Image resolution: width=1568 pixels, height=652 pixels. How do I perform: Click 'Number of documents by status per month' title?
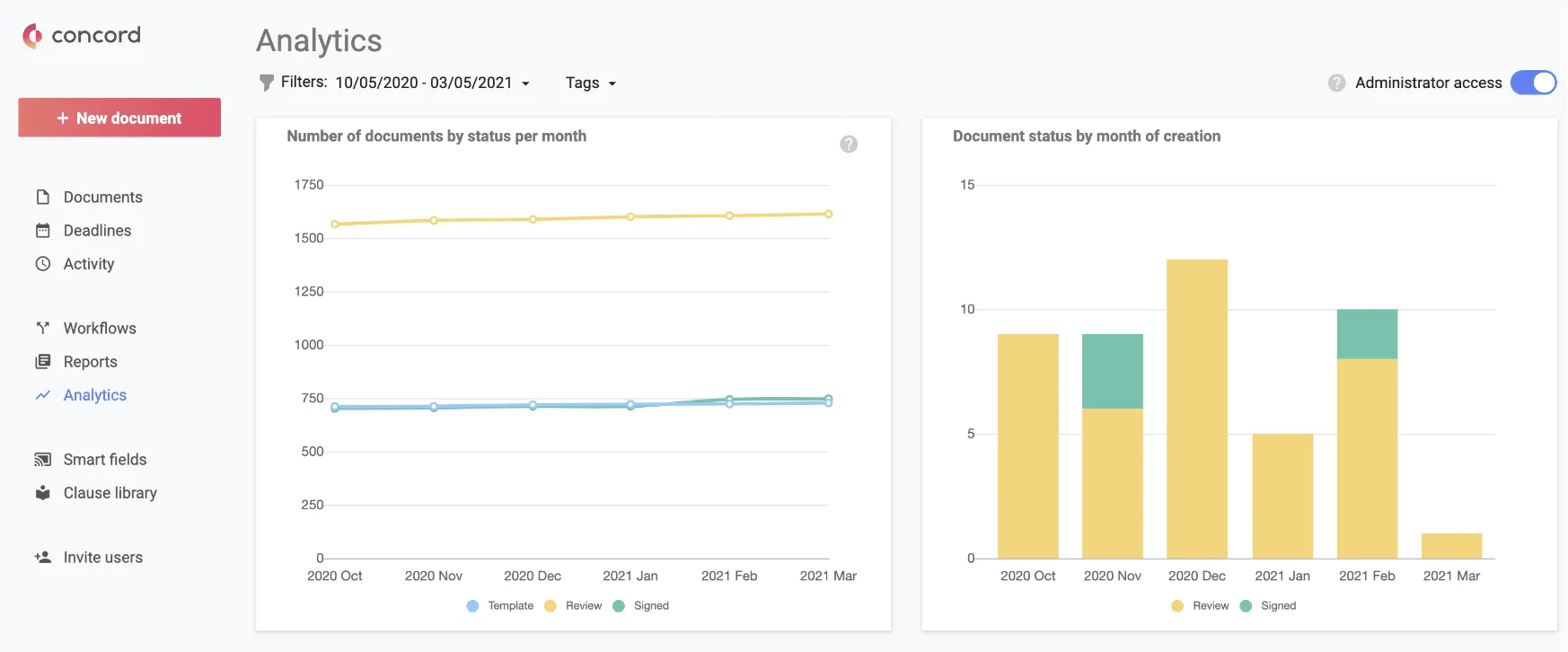[436, 136]
